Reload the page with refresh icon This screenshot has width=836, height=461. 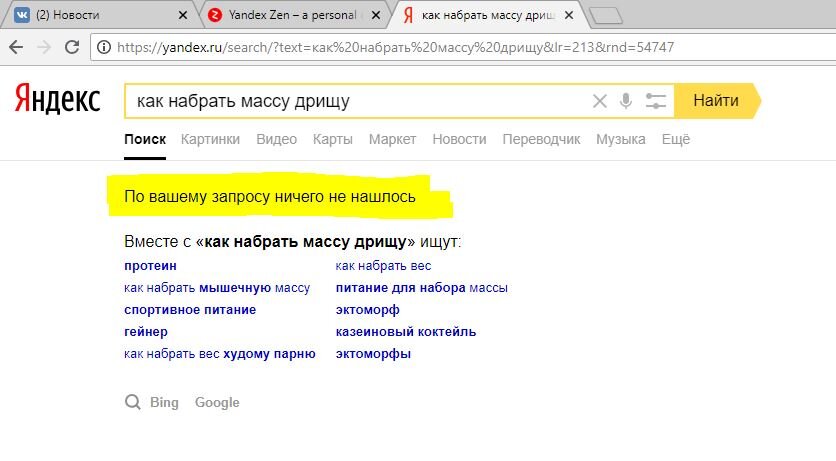(72, 47)
